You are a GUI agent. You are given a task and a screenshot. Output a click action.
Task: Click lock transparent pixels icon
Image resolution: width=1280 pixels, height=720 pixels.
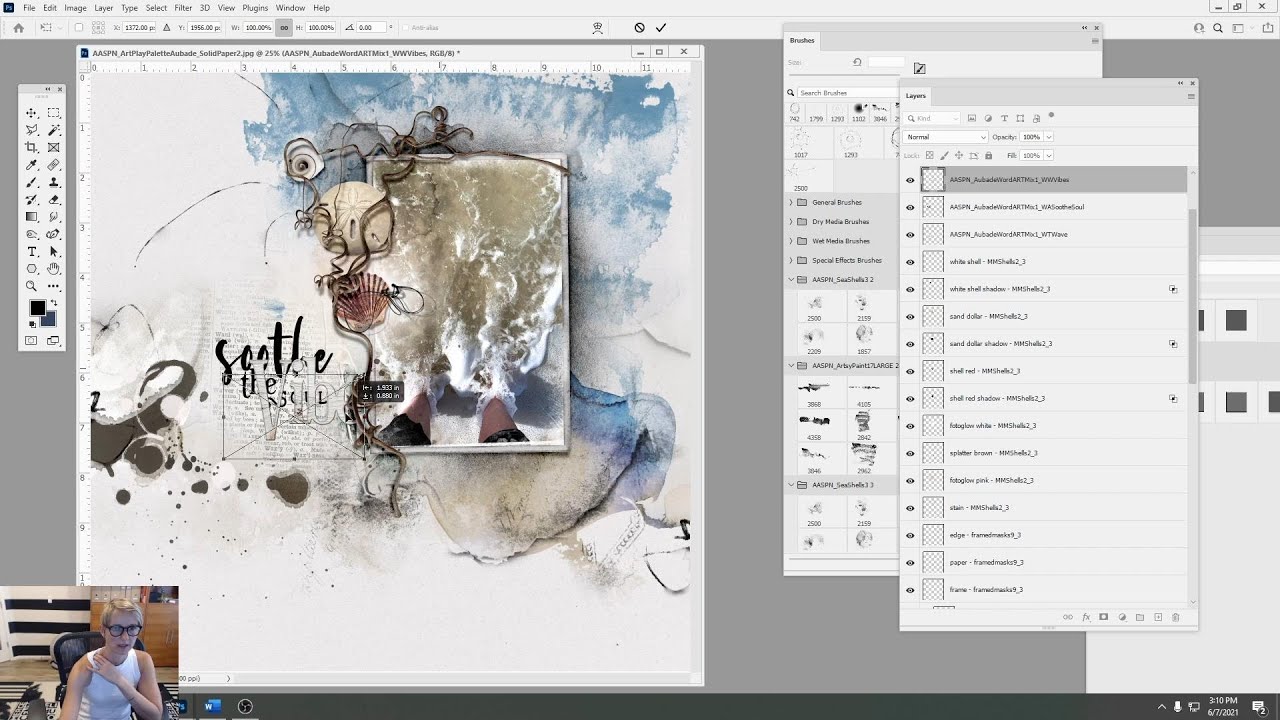pyautogui.click(x=929, y=155)
